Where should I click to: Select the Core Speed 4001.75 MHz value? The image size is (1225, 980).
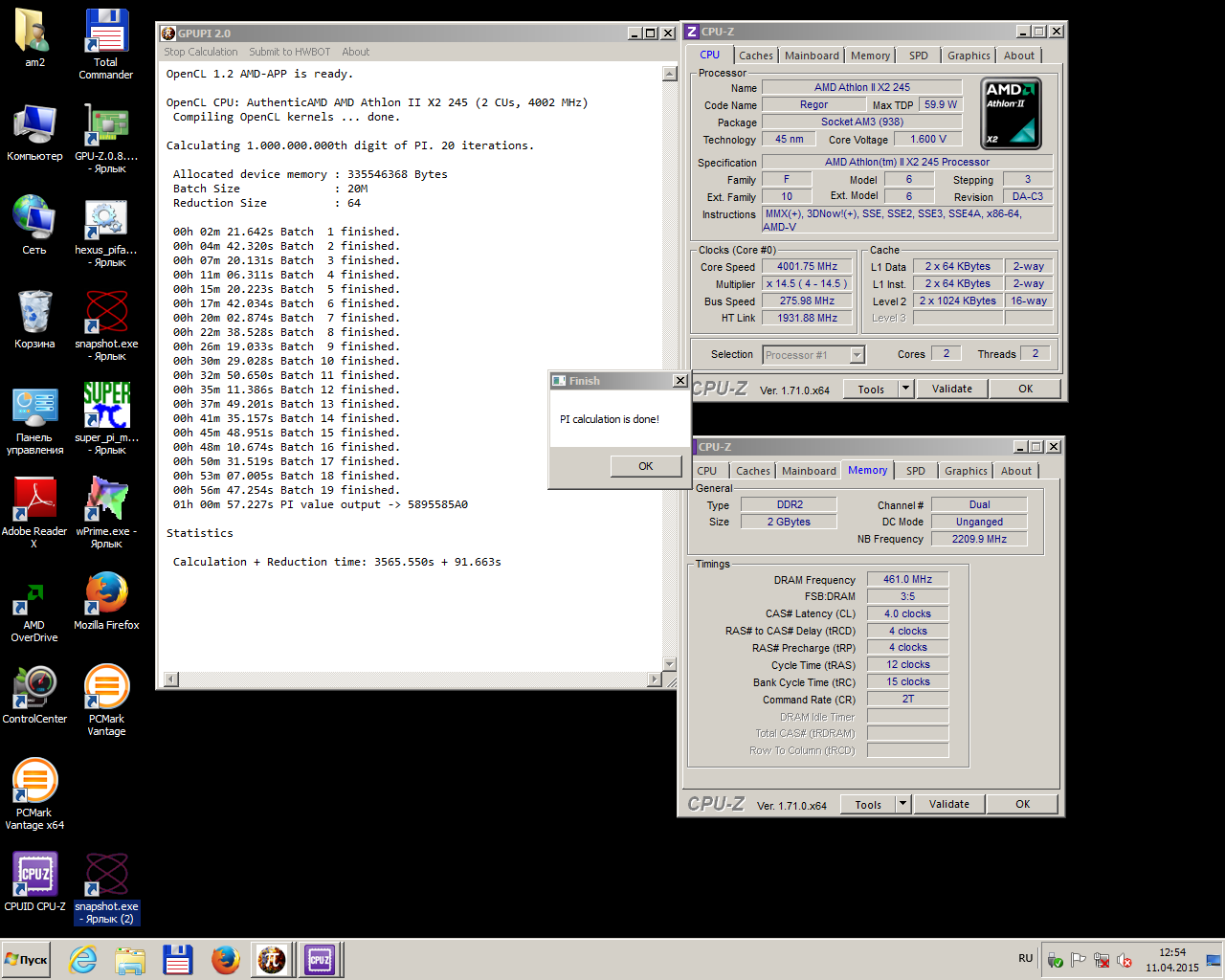pos(807,266)
